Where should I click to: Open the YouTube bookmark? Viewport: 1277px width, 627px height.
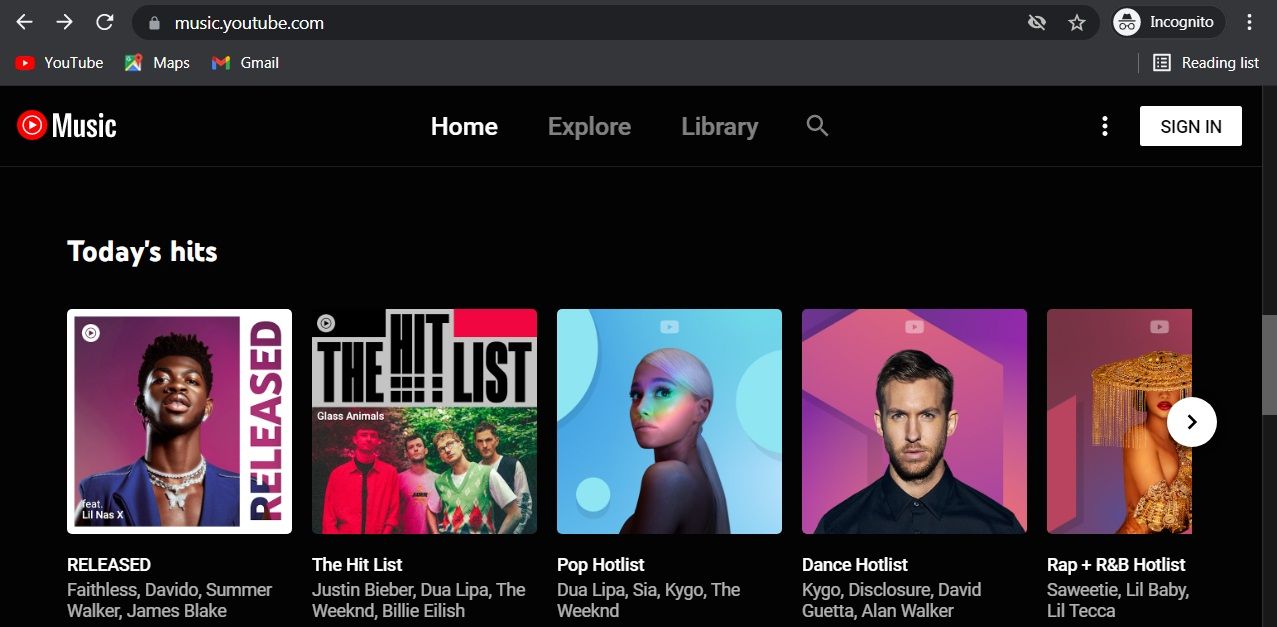[59, 63]
